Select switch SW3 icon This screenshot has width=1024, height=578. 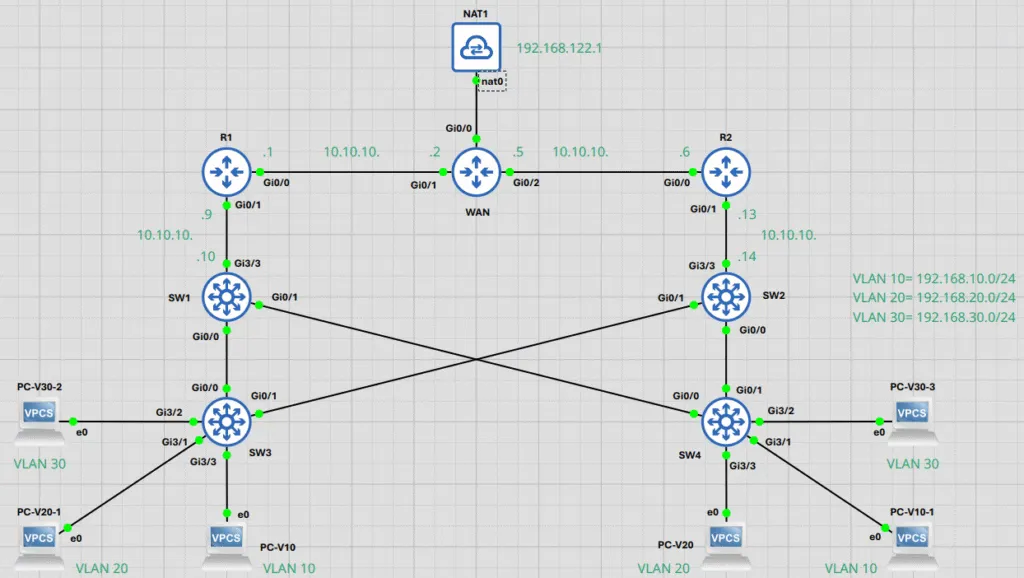click(226, 421)
